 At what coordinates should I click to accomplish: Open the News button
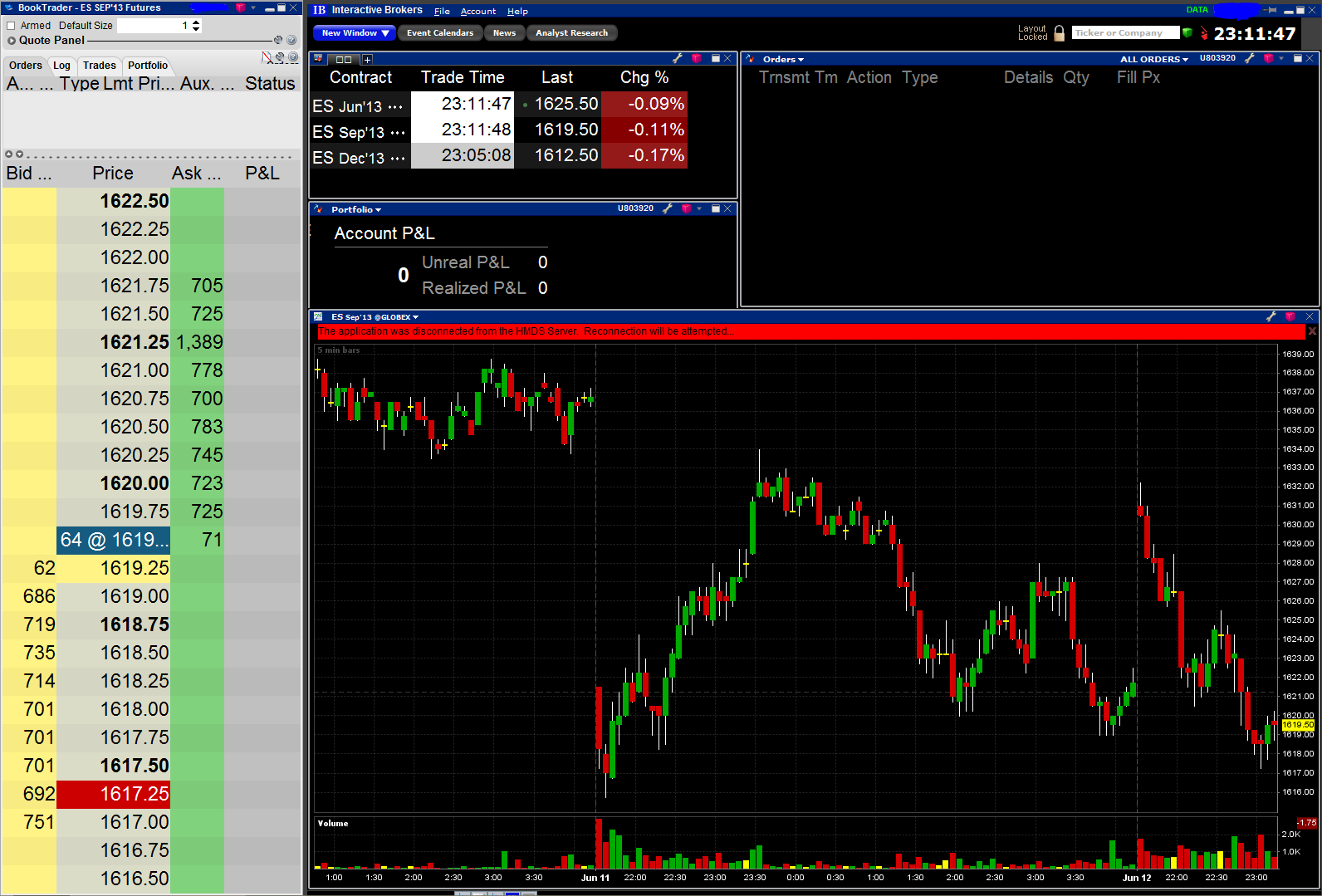504,33
